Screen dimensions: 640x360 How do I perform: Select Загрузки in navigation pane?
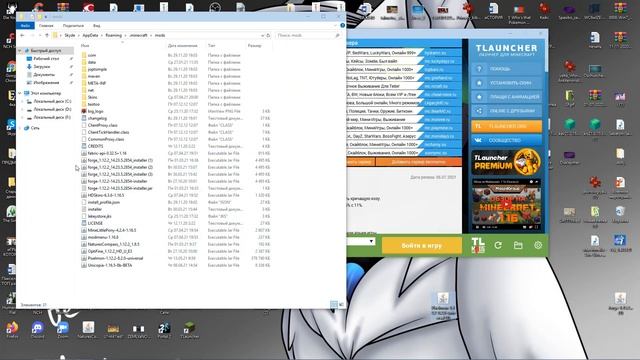42,67
